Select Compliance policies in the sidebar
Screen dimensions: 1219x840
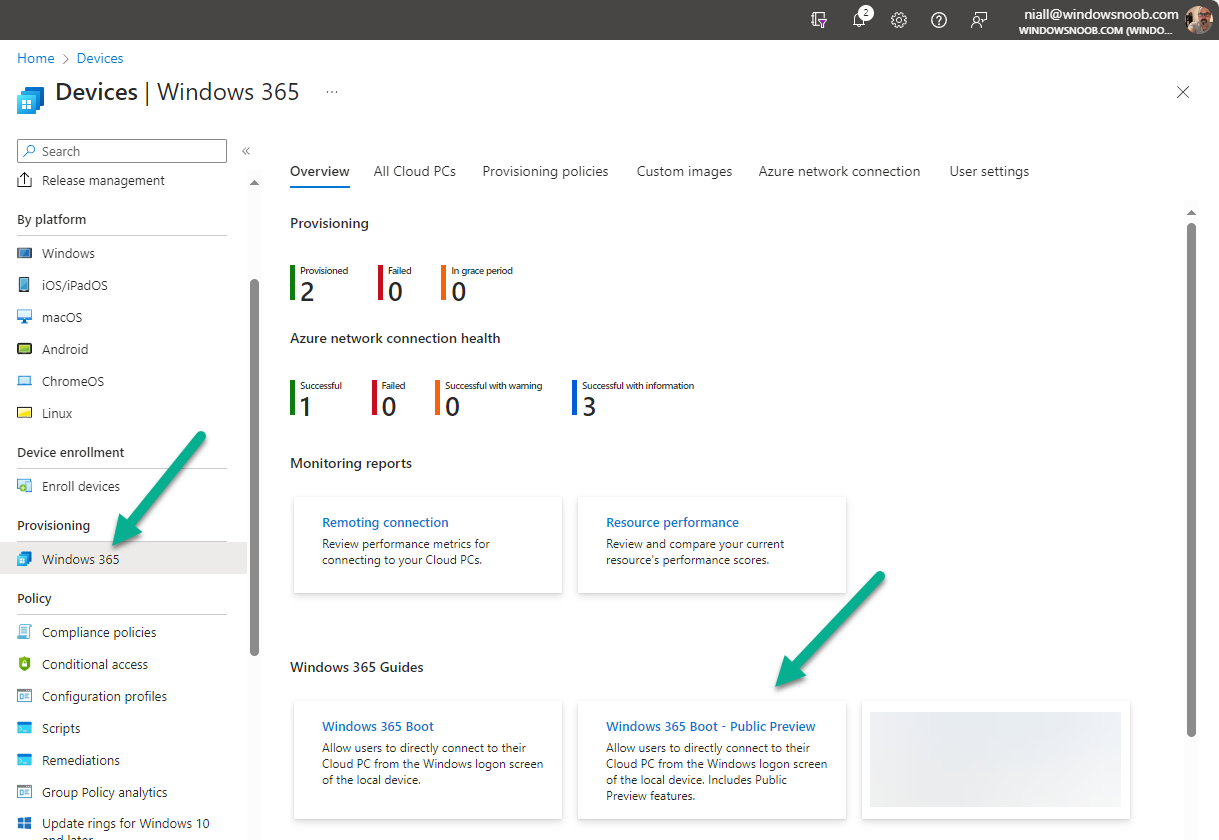point(99,632)
